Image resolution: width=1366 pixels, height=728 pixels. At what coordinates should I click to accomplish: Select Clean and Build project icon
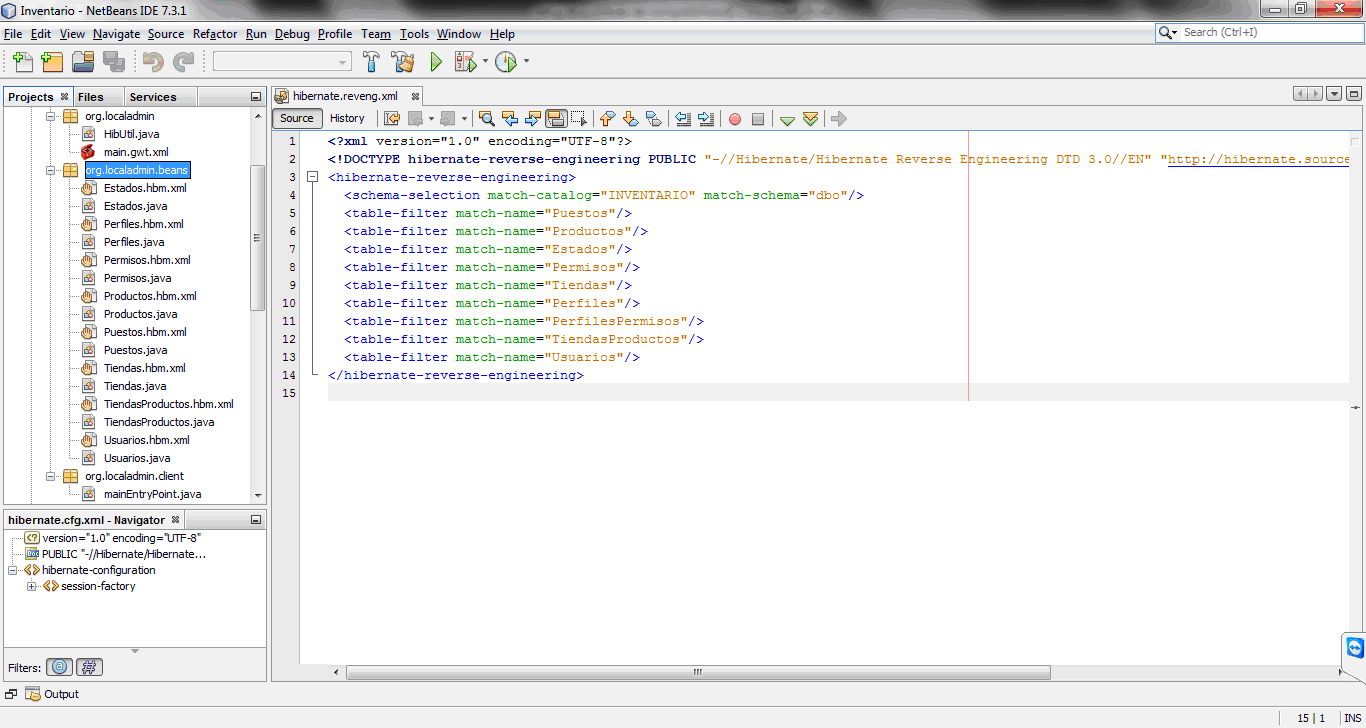(403, 61)
